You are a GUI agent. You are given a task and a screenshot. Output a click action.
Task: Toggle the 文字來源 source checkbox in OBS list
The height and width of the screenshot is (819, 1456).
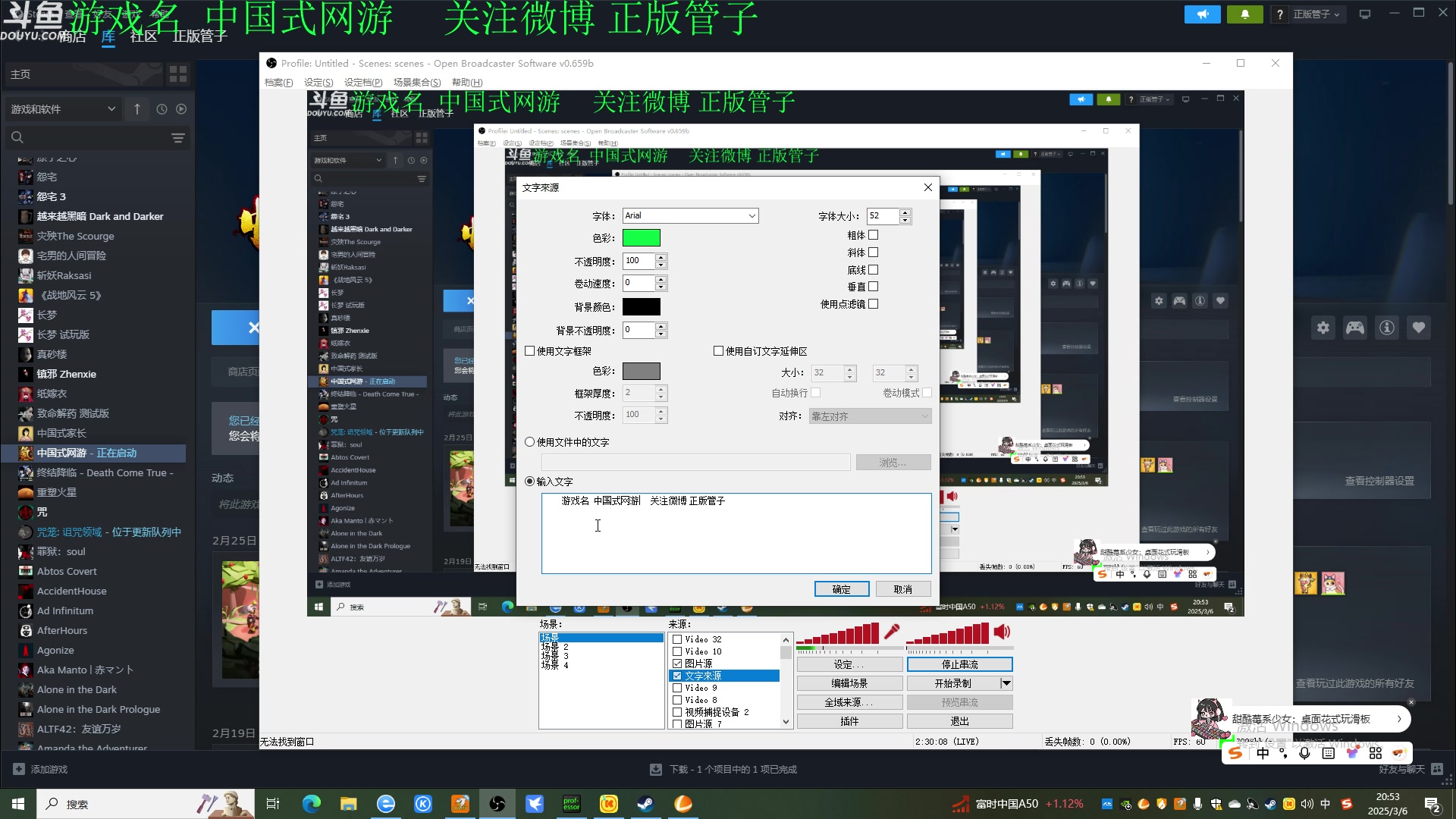(x=677, y=676)
